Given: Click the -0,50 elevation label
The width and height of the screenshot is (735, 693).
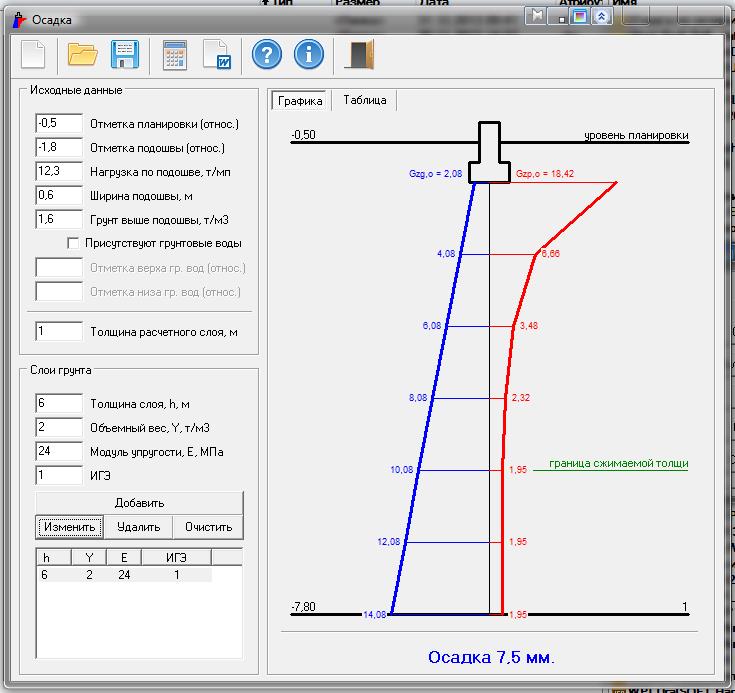Looking at the screenshot, I should point(303,135).
